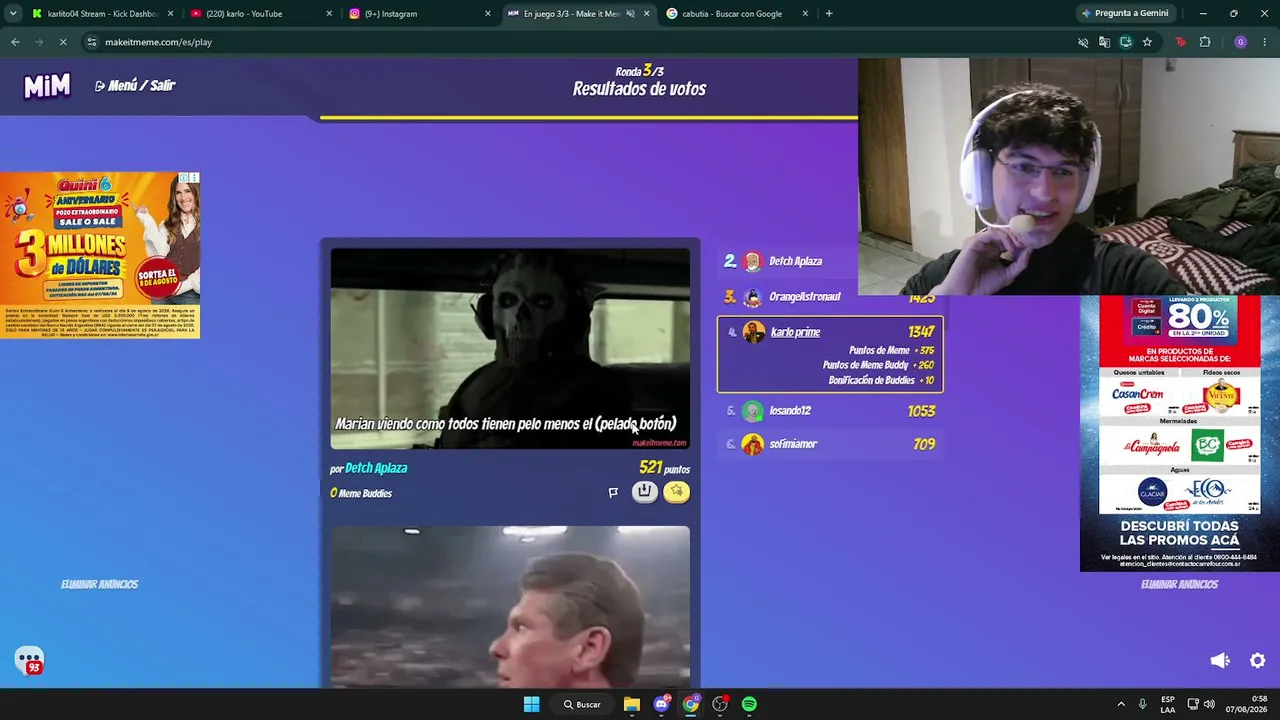View site information icon in address bar
Viewport: 1280px width, 720px height.
click(x=92, y=42)
